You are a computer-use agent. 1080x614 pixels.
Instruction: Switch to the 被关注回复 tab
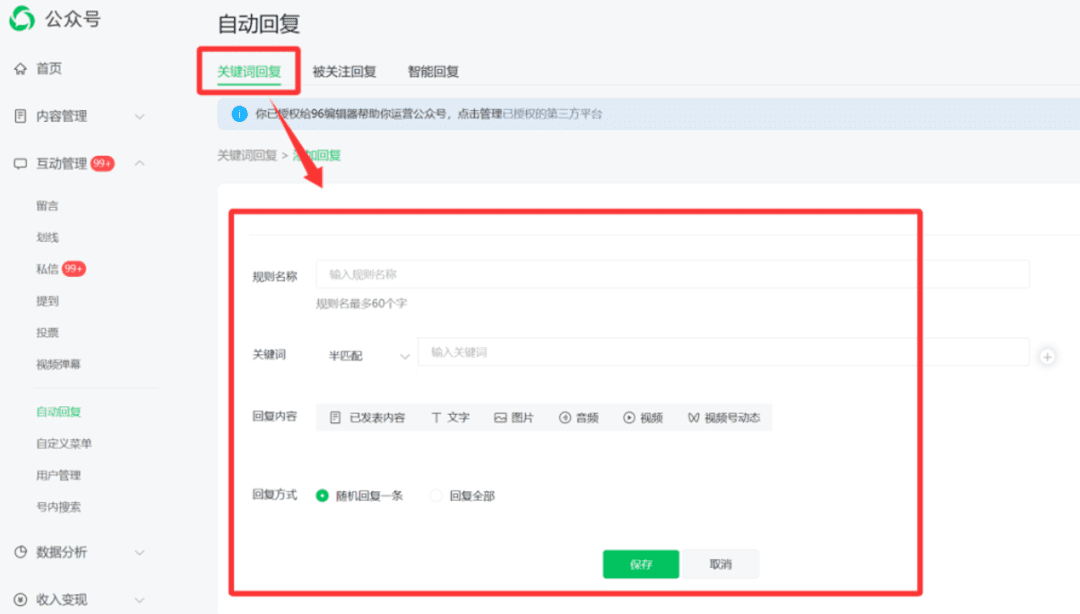tap(344, 71)
